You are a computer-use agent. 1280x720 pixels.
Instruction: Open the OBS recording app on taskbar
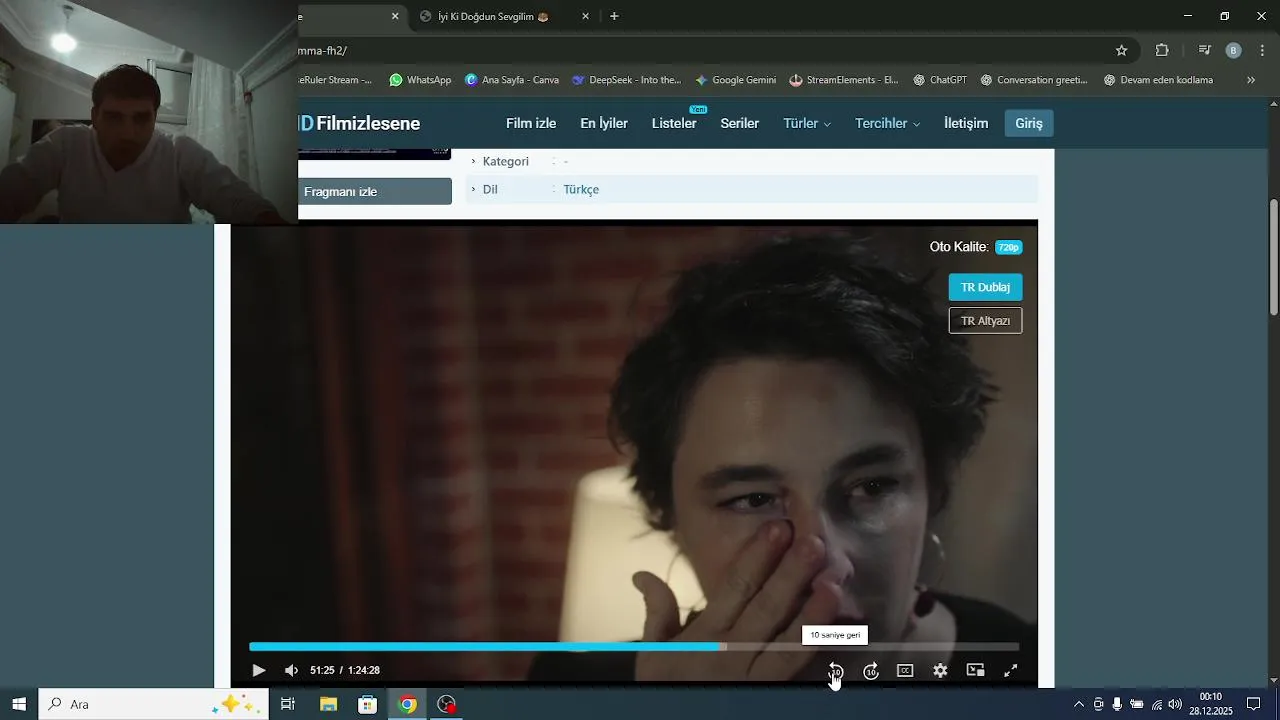pos(447,704)
